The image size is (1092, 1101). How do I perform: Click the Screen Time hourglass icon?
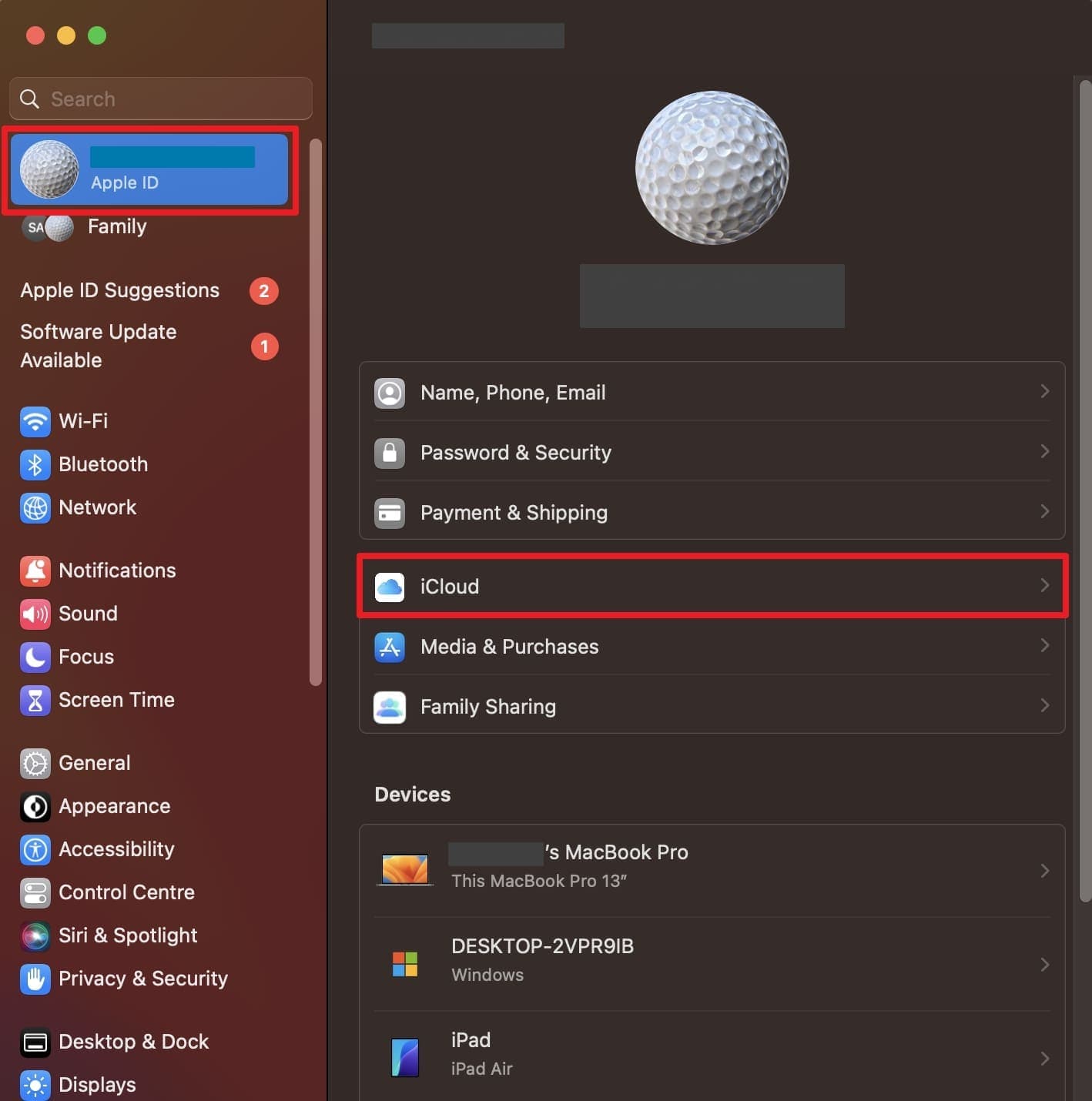click(35, 700)
